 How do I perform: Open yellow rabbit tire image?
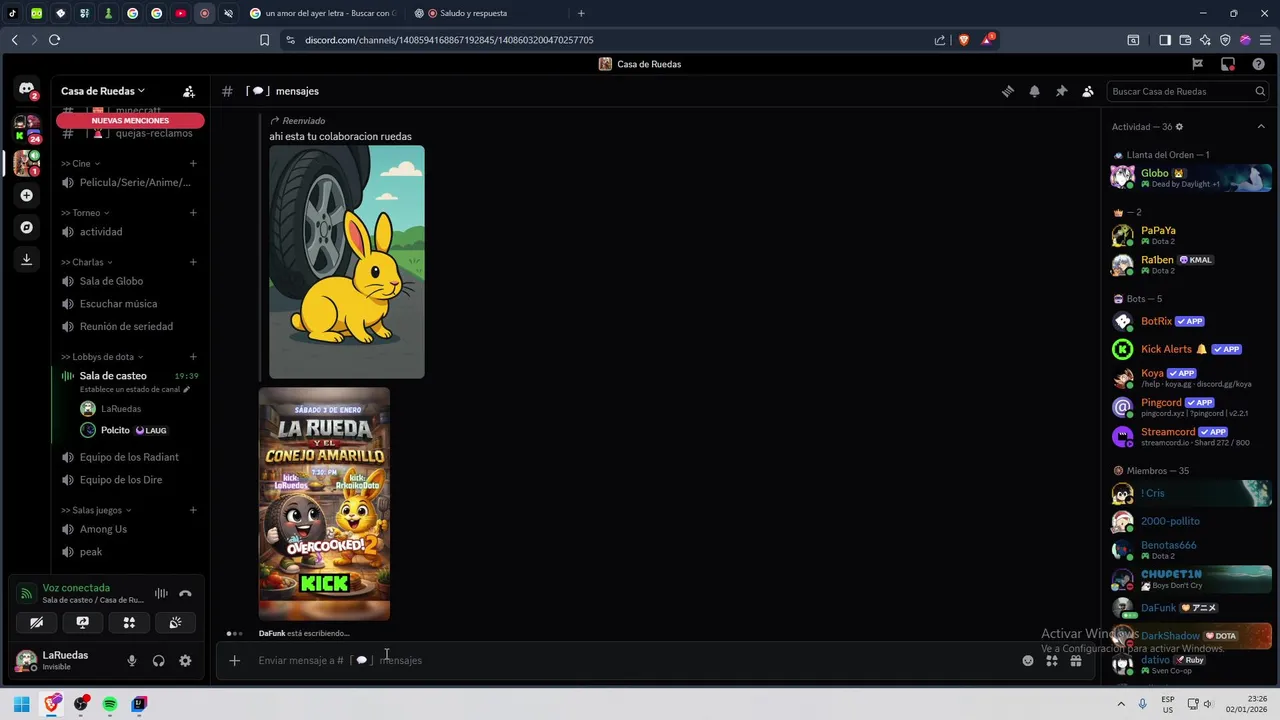[347, 262]
